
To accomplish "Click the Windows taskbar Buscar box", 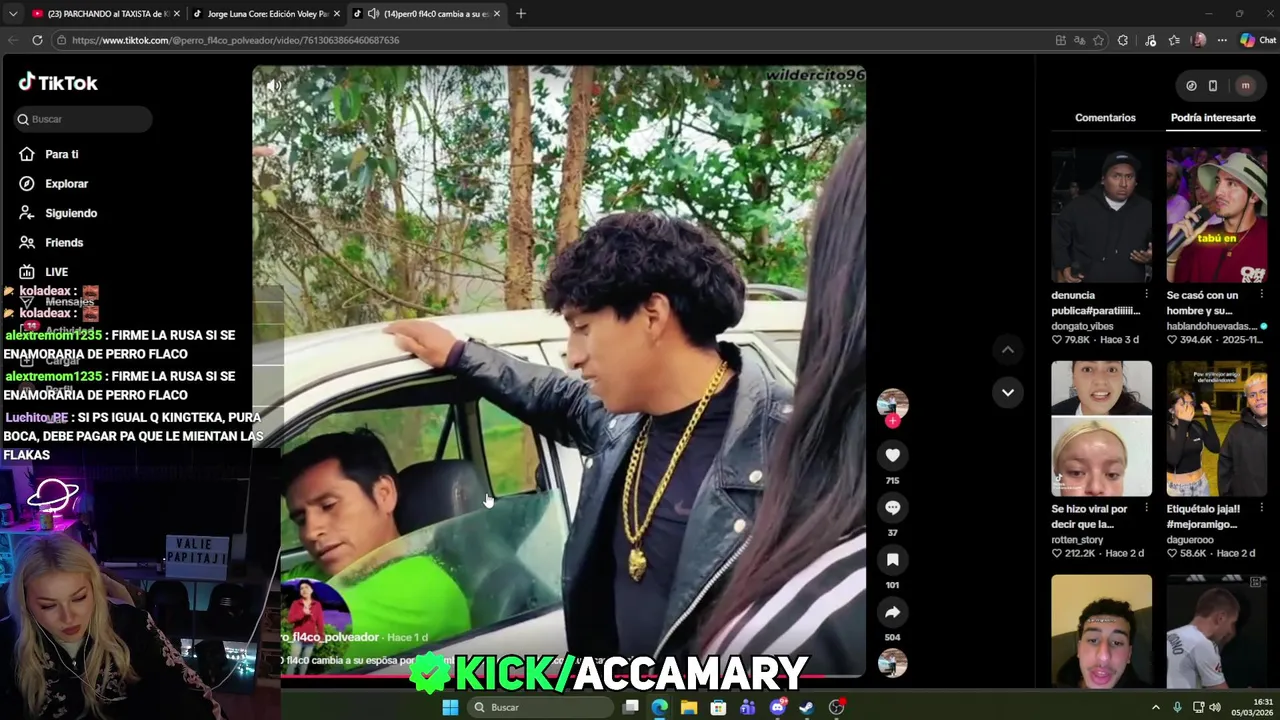I will click(541, 707).
